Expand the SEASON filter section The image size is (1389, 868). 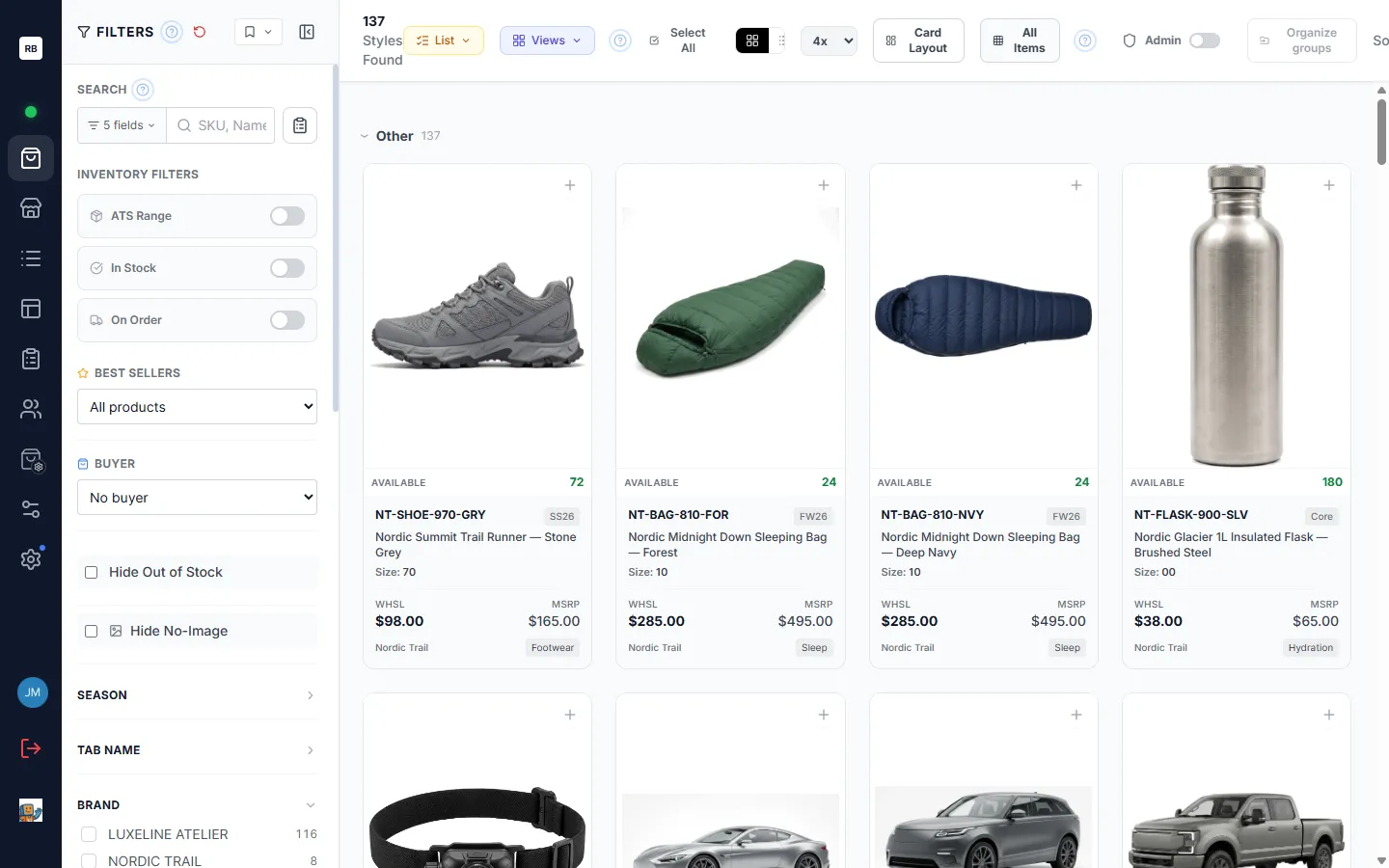click(x=197, y=695)
